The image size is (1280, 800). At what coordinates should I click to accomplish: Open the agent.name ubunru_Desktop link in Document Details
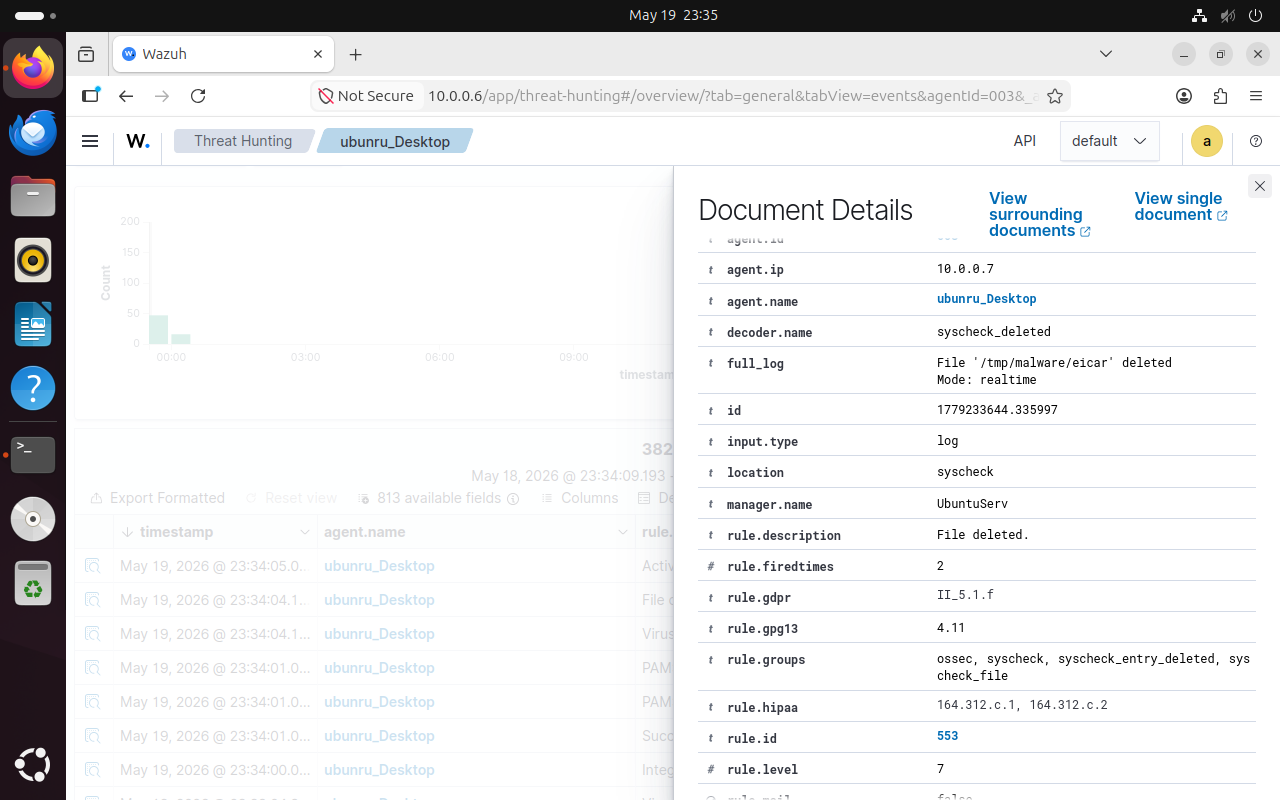(x=986, y=299)
